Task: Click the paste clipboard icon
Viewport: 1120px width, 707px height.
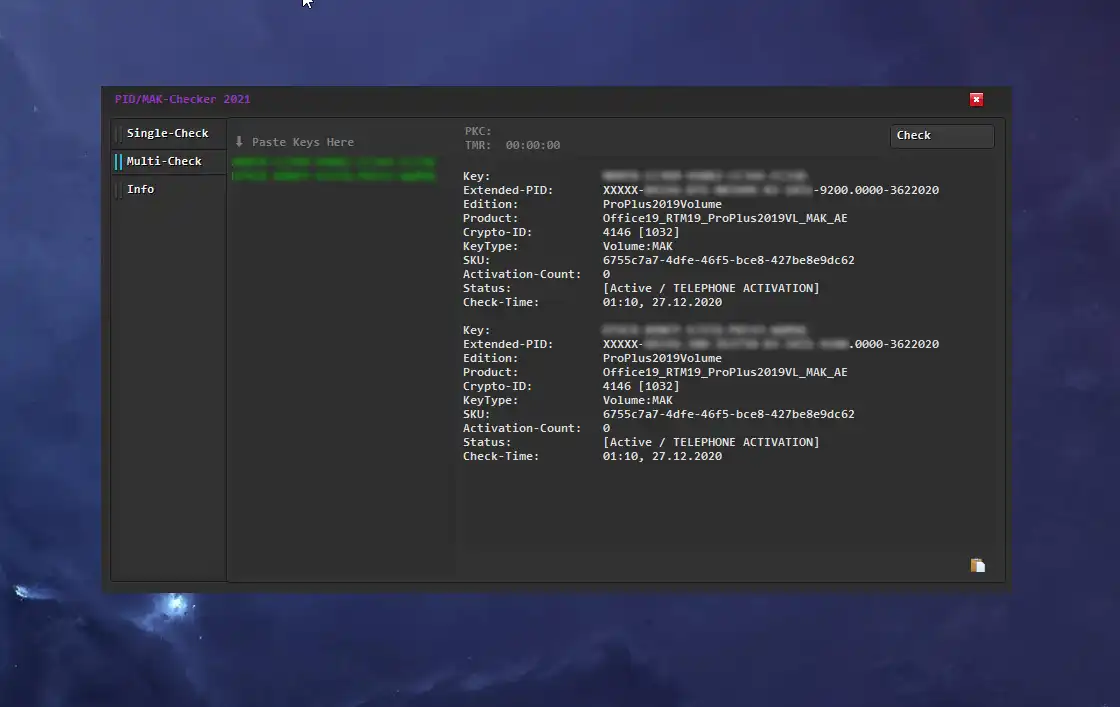Action: pos(977,565)
